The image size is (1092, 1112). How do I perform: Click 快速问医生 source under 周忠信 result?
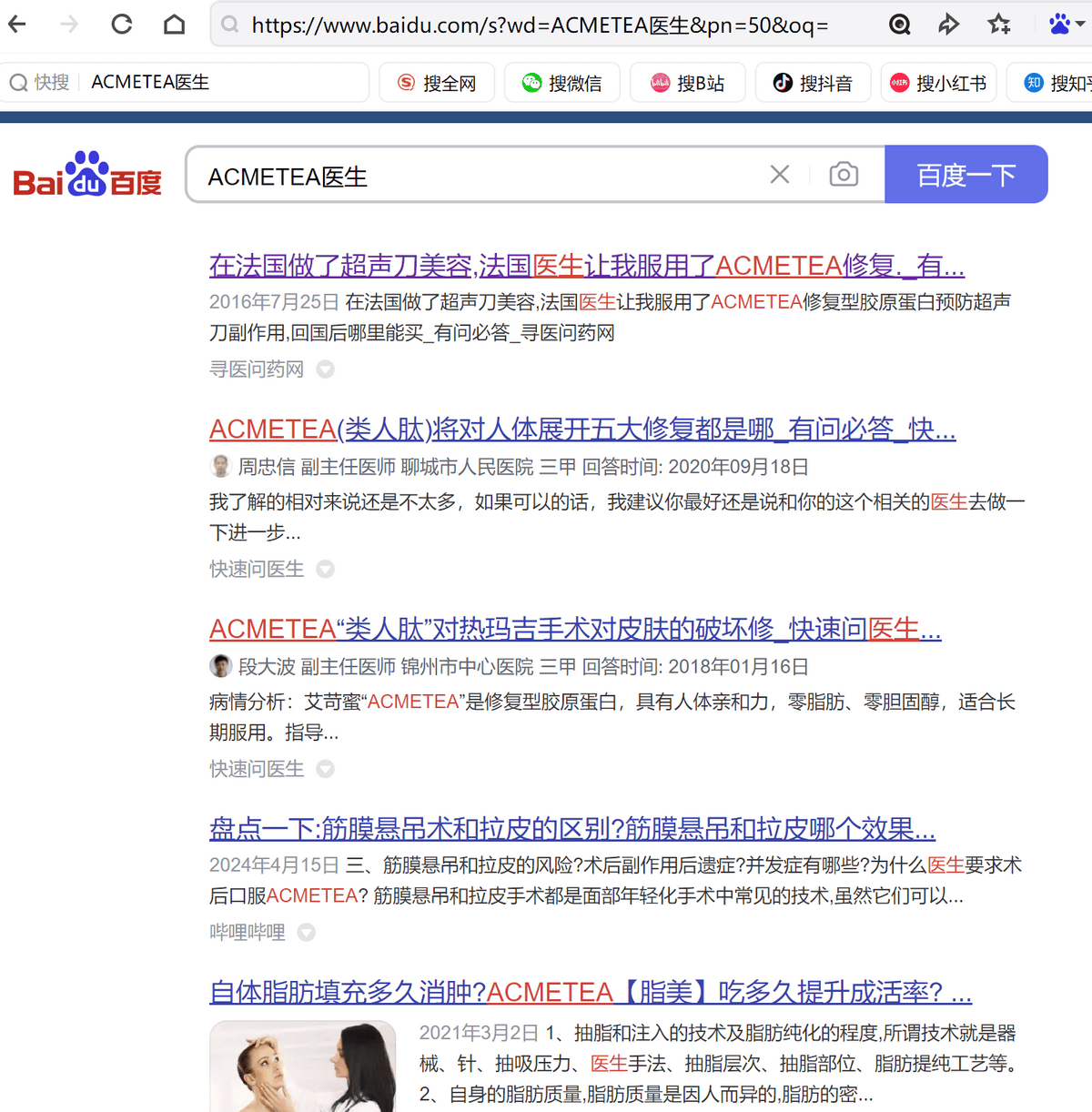pyautogui.click(x=257, y=569)
